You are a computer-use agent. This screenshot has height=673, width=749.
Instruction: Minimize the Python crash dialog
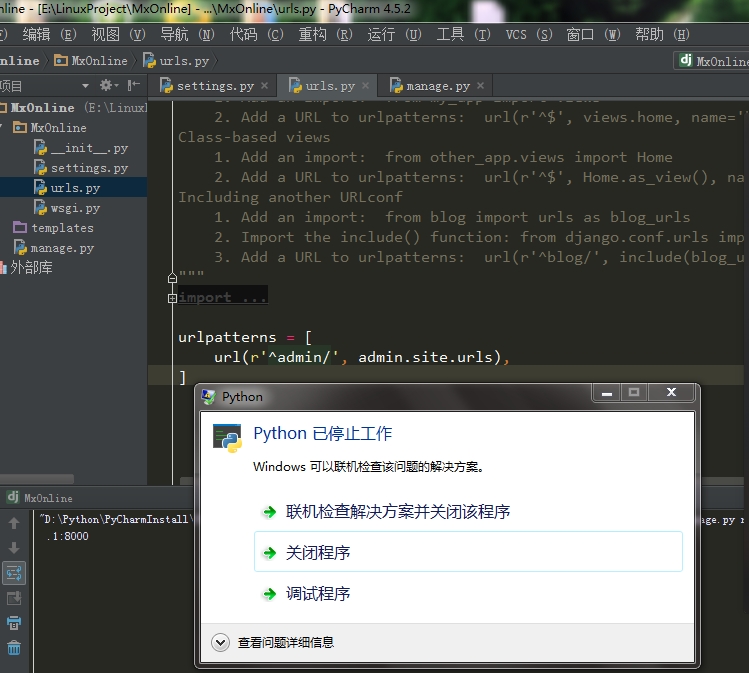(607, 393)
